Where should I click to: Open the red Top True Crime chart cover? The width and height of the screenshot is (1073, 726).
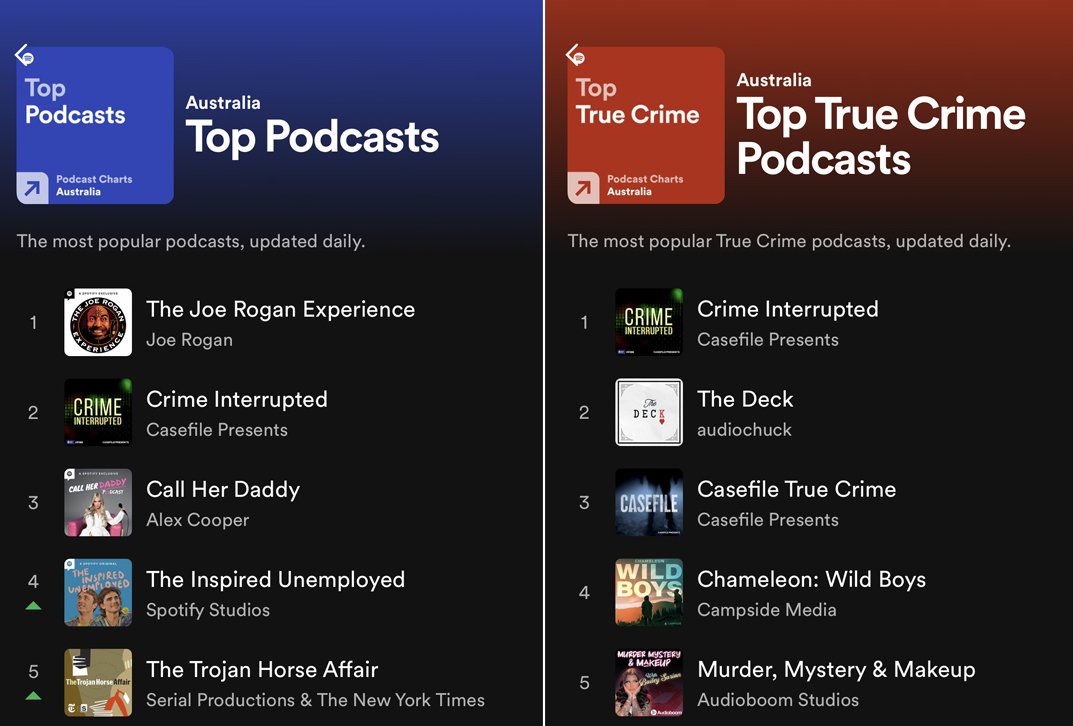pos(646,125)
